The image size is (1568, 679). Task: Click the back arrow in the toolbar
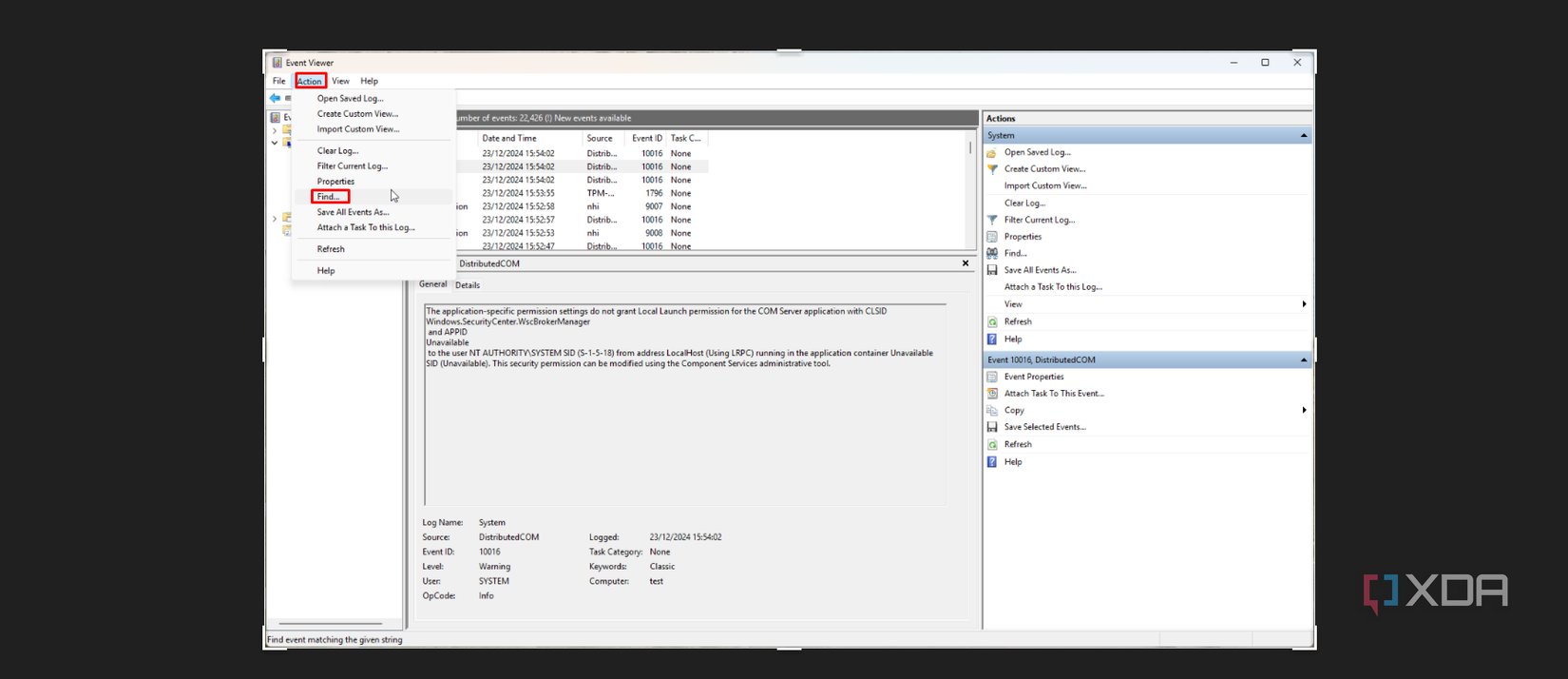coord(275,98)
